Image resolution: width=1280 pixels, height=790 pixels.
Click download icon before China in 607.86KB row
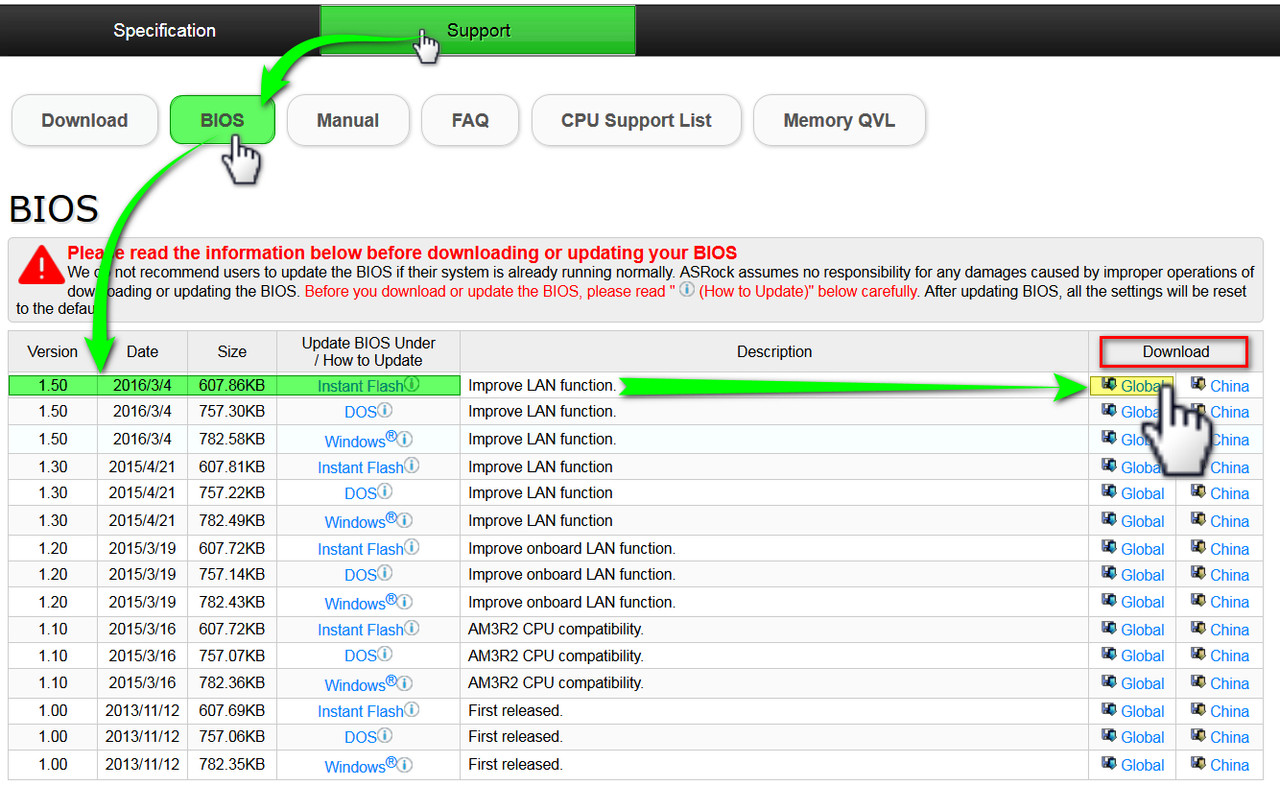tap(1198, 384)
